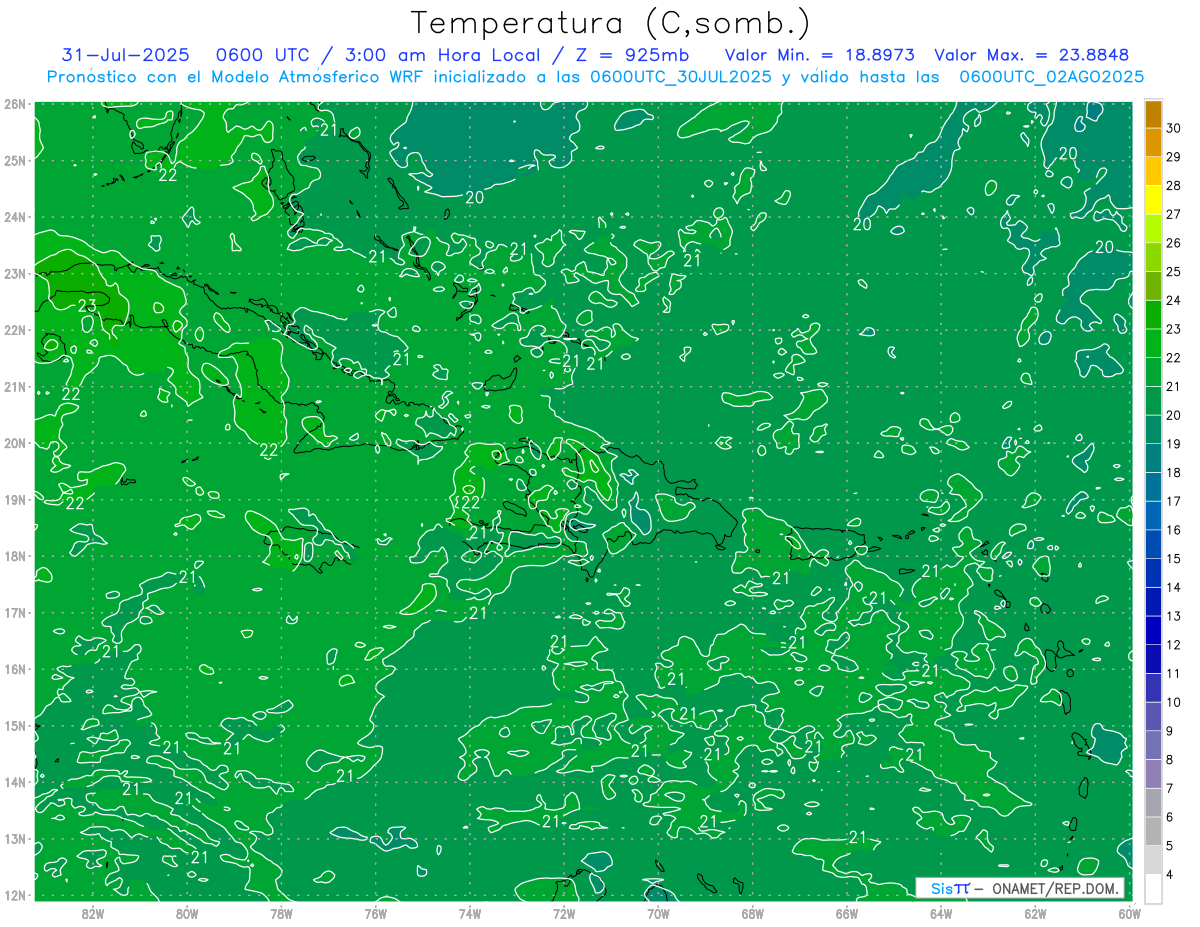Click "0600UTC_02AGO2025" valid-until timestamp
The width and height of the screenshot is (1200, 927).
coord(1052,77)
